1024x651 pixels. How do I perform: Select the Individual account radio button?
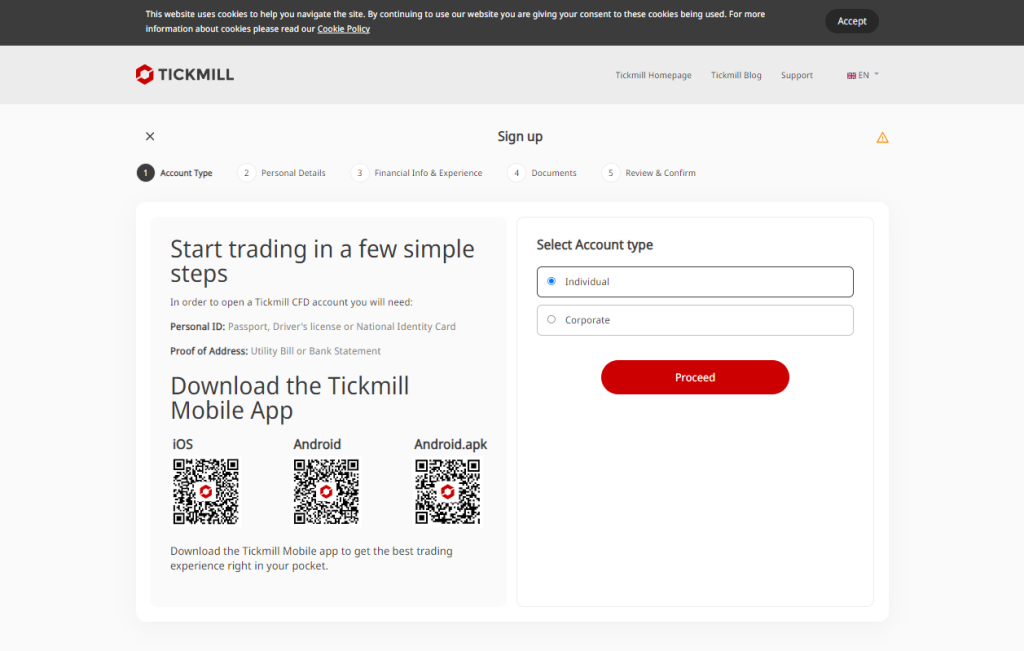[x=551, y=281]
